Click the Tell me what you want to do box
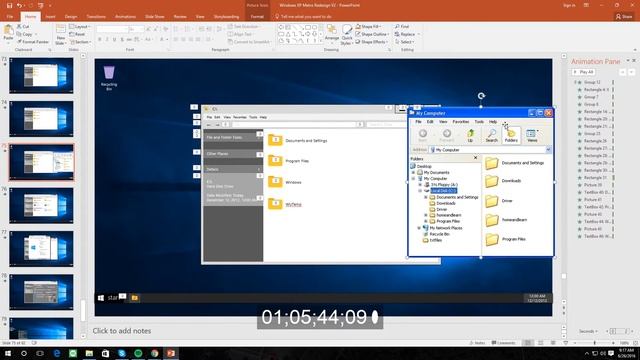The width and height of the screenshot is (640, 360). click(x=303, y=17)
